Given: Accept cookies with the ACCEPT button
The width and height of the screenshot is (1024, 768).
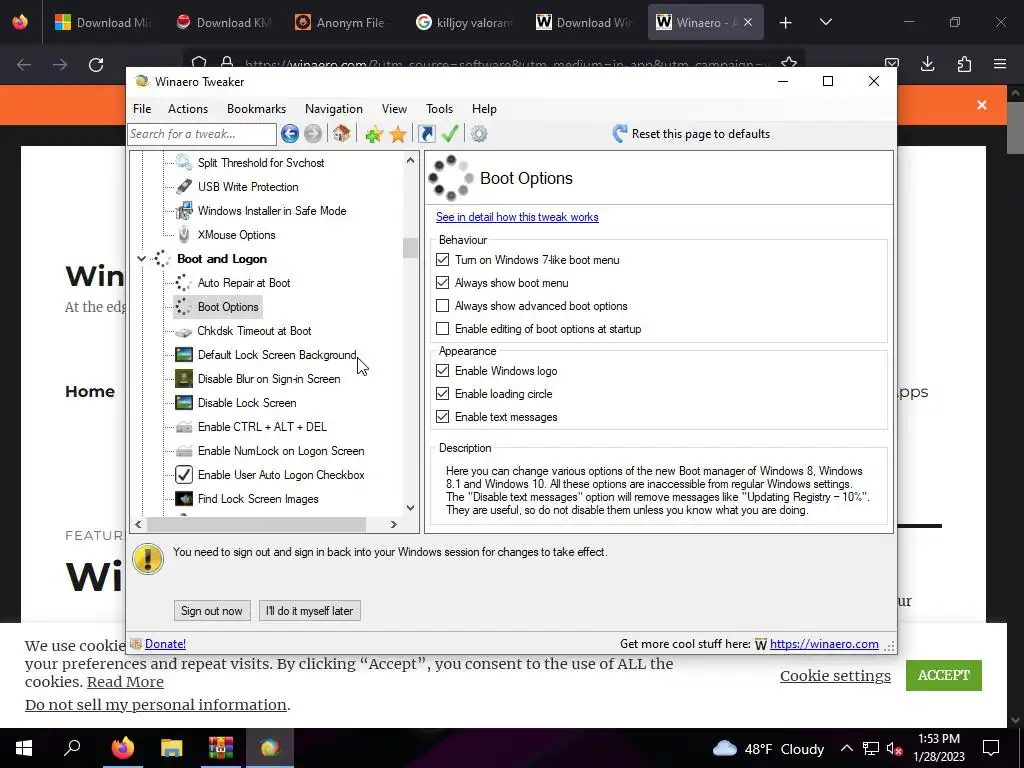Looking at the screenshot, I should 944,675.
